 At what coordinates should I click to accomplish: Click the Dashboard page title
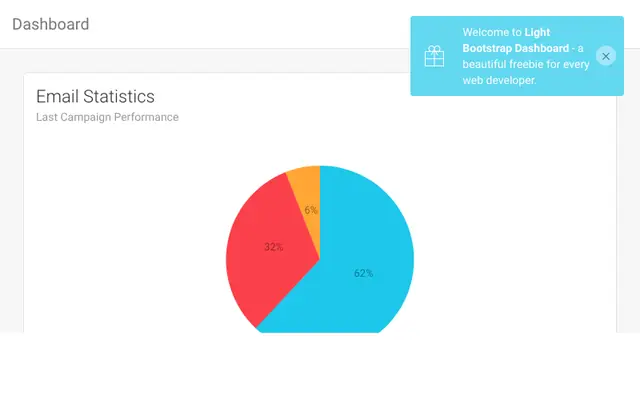51,24
